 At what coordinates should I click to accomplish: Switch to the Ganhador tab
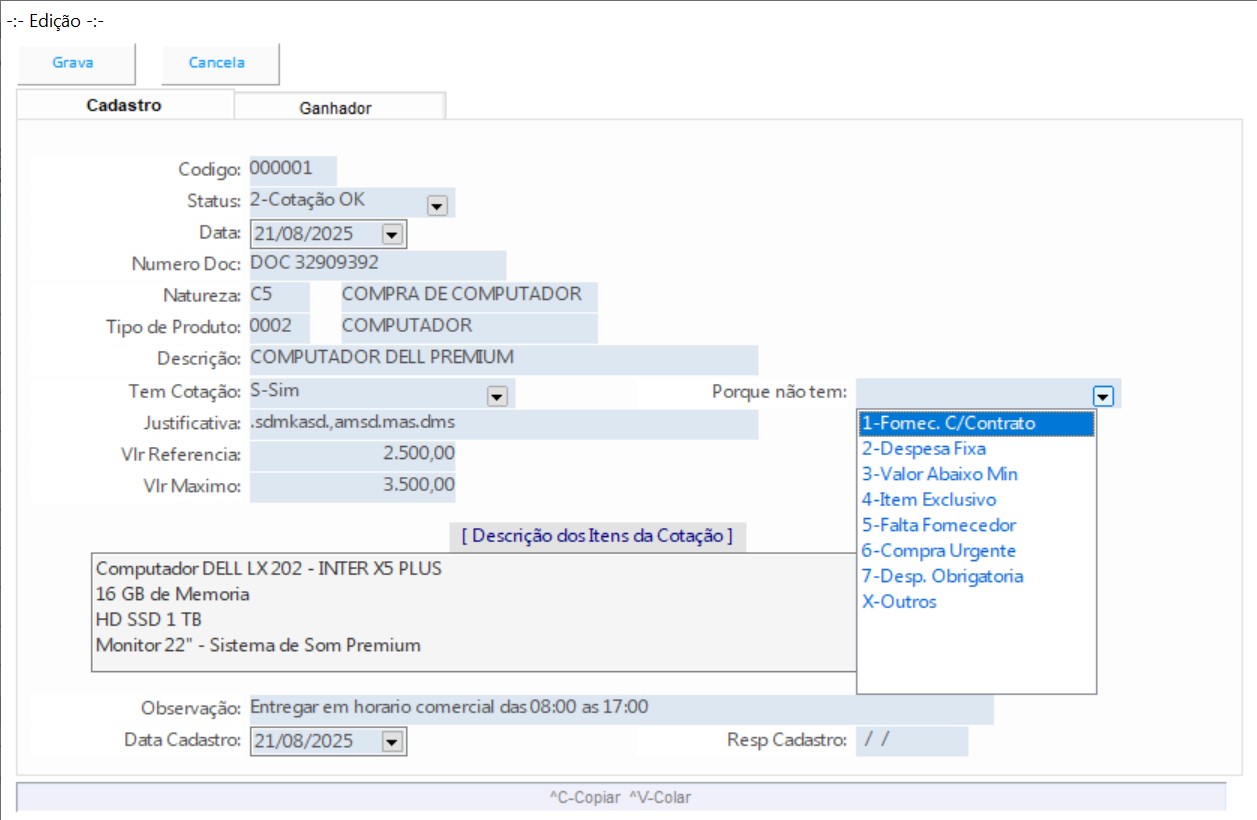coord(335,108)
